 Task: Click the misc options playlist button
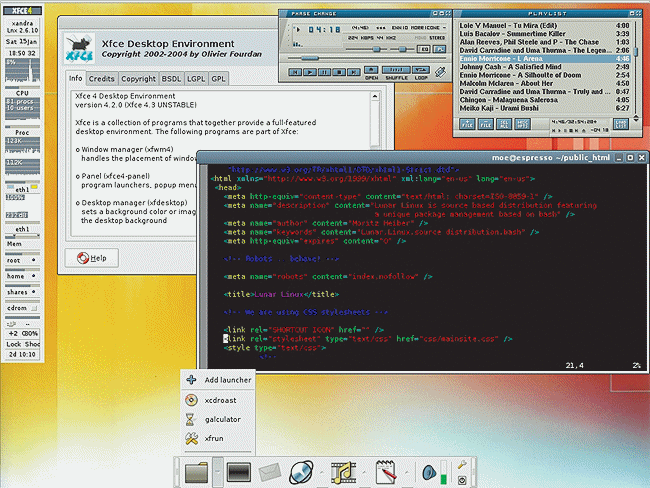[522, 124]
